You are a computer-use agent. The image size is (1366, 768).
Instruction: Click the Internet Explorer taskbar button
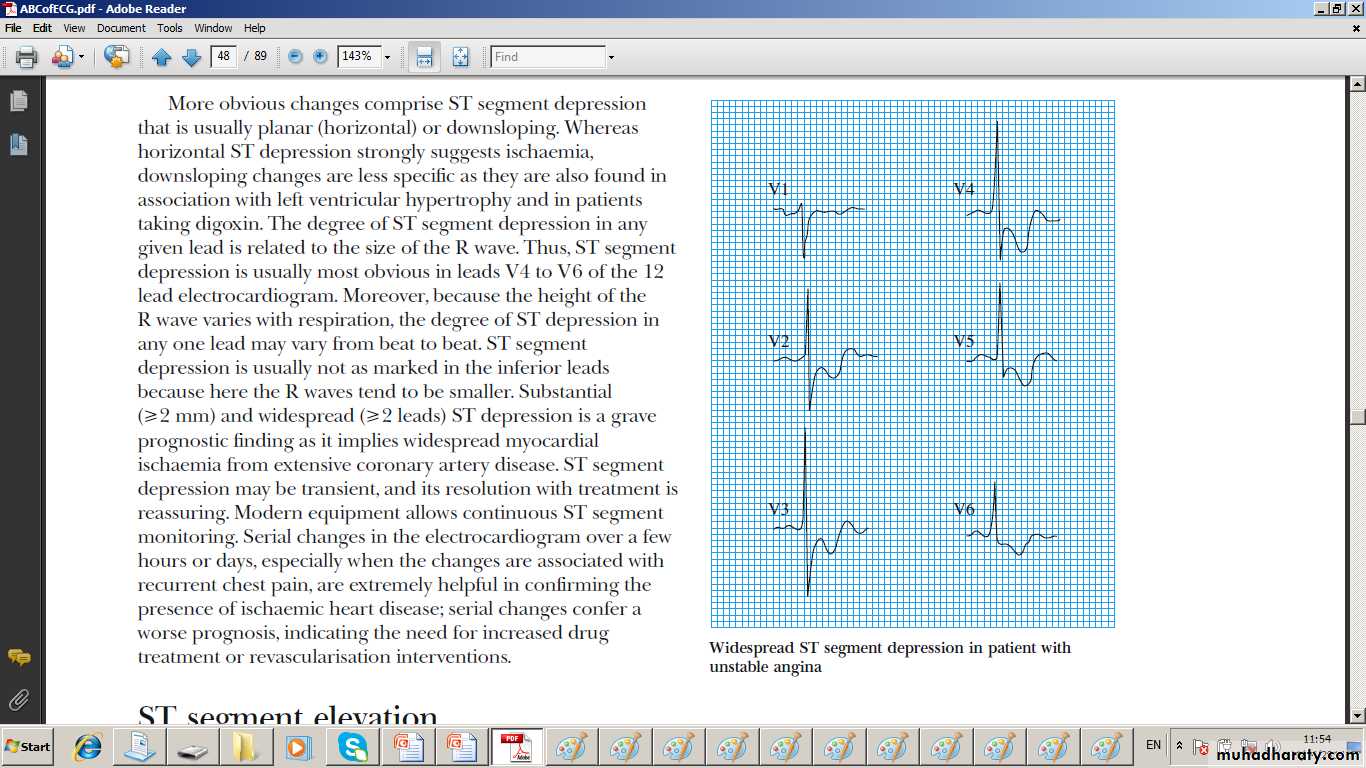(x=88, y=746)
